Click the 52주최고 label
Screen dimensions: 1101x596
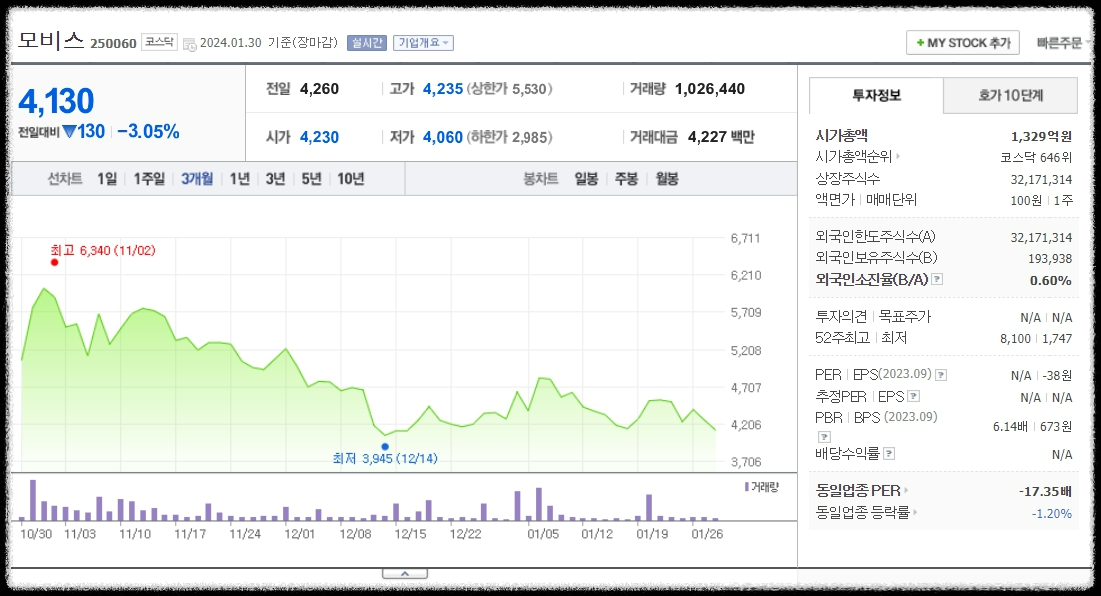(842, 338)
